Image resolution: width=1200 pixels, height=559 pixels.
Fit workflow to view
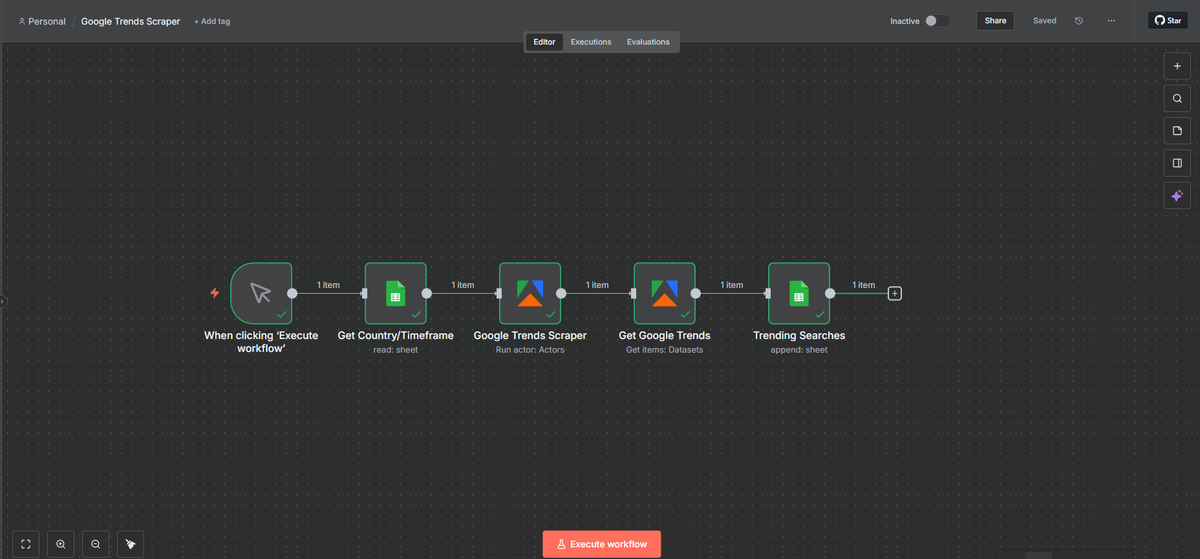pos(26,544)
